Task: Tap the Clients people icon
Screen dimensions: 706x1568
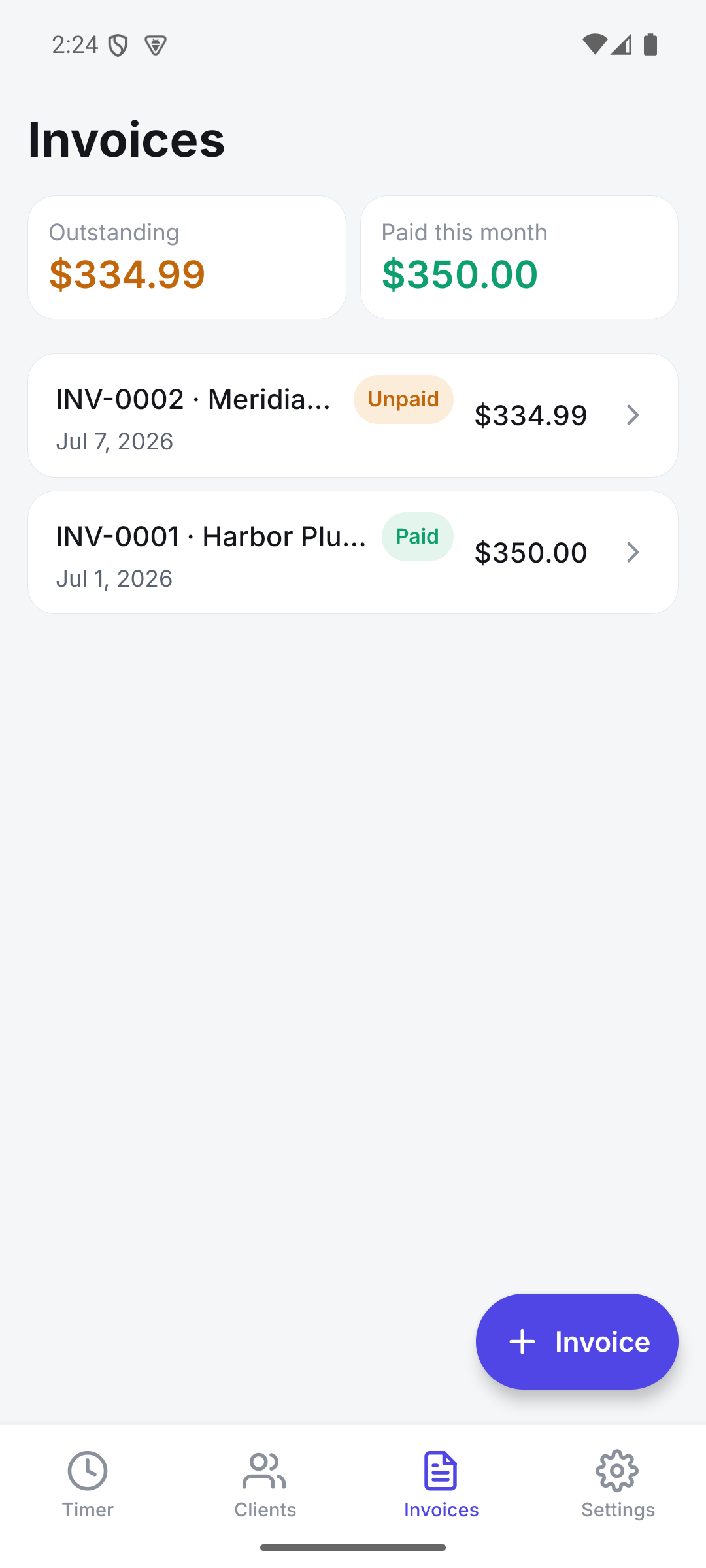Action: 264,1471
